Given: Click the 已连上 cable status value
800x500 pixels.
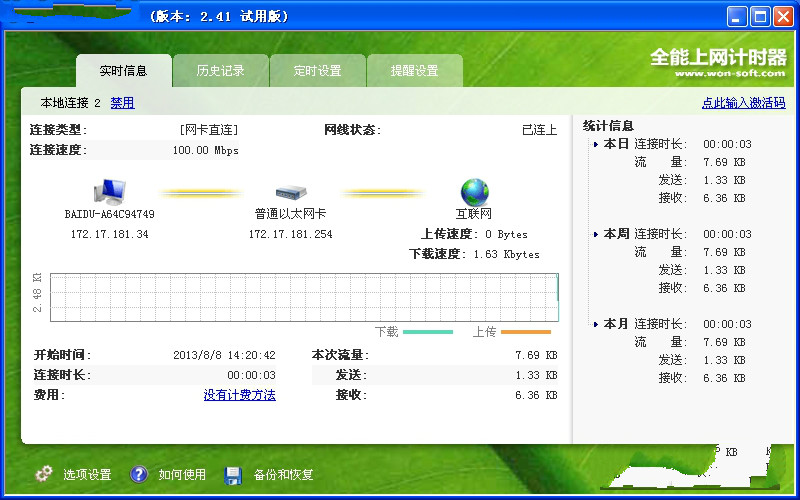Looking at the screenshot, I should [539, 130].
